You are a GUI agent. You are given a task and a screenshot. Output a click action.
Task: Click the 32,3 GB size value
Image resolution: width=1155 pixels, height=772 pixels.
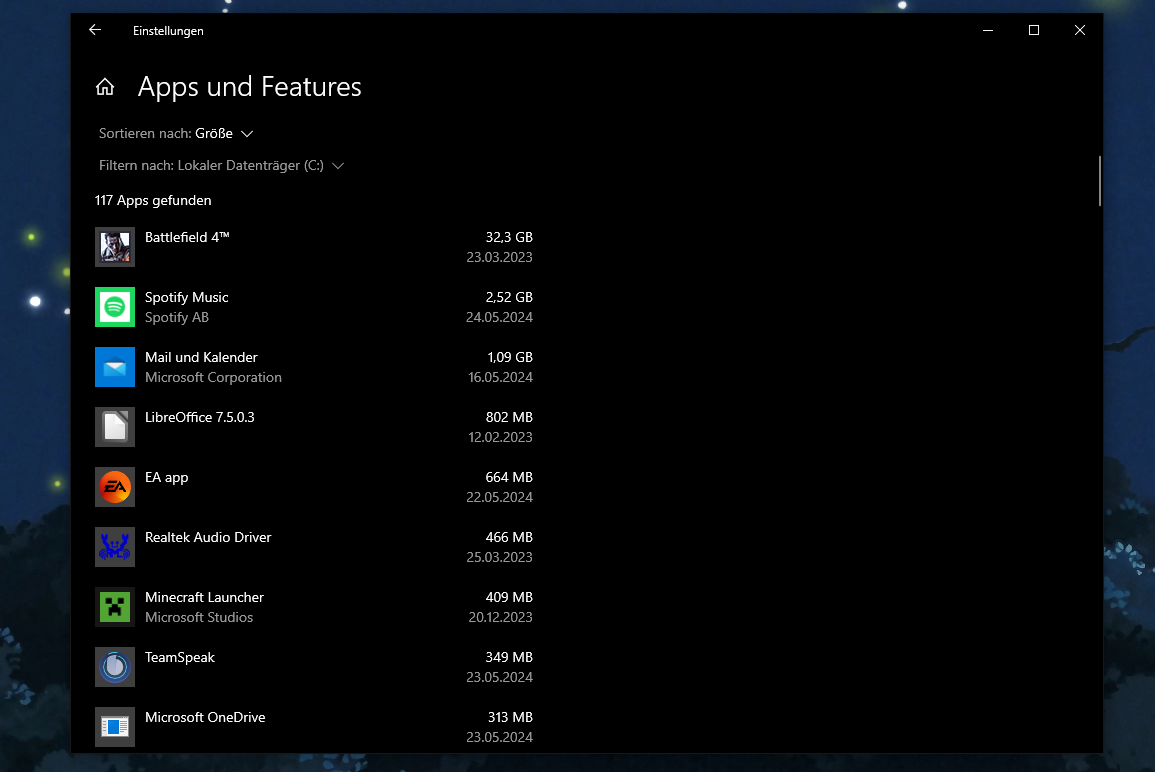(x=509, y=237)
